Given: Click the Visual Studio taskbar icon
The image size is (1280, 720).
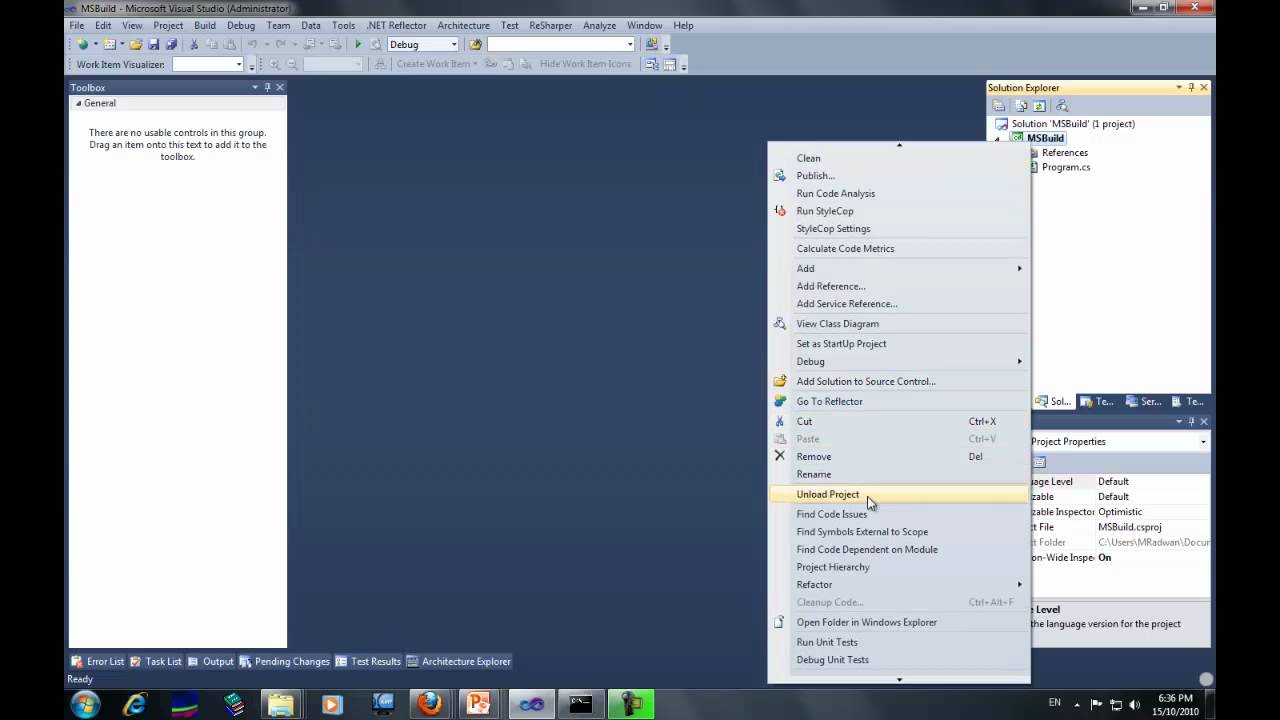Looking at the screenshot, I should (x=531, y=704).
